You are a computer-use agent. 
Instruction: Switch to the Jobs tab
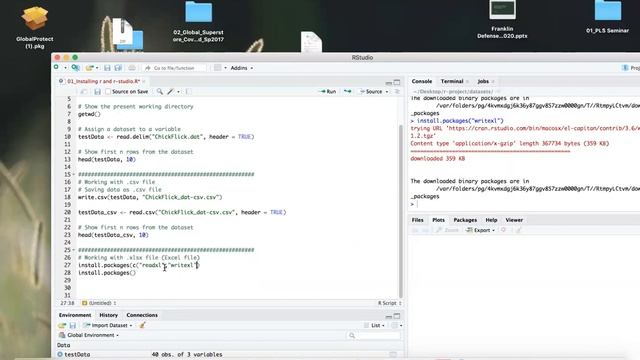coord(483,81)
